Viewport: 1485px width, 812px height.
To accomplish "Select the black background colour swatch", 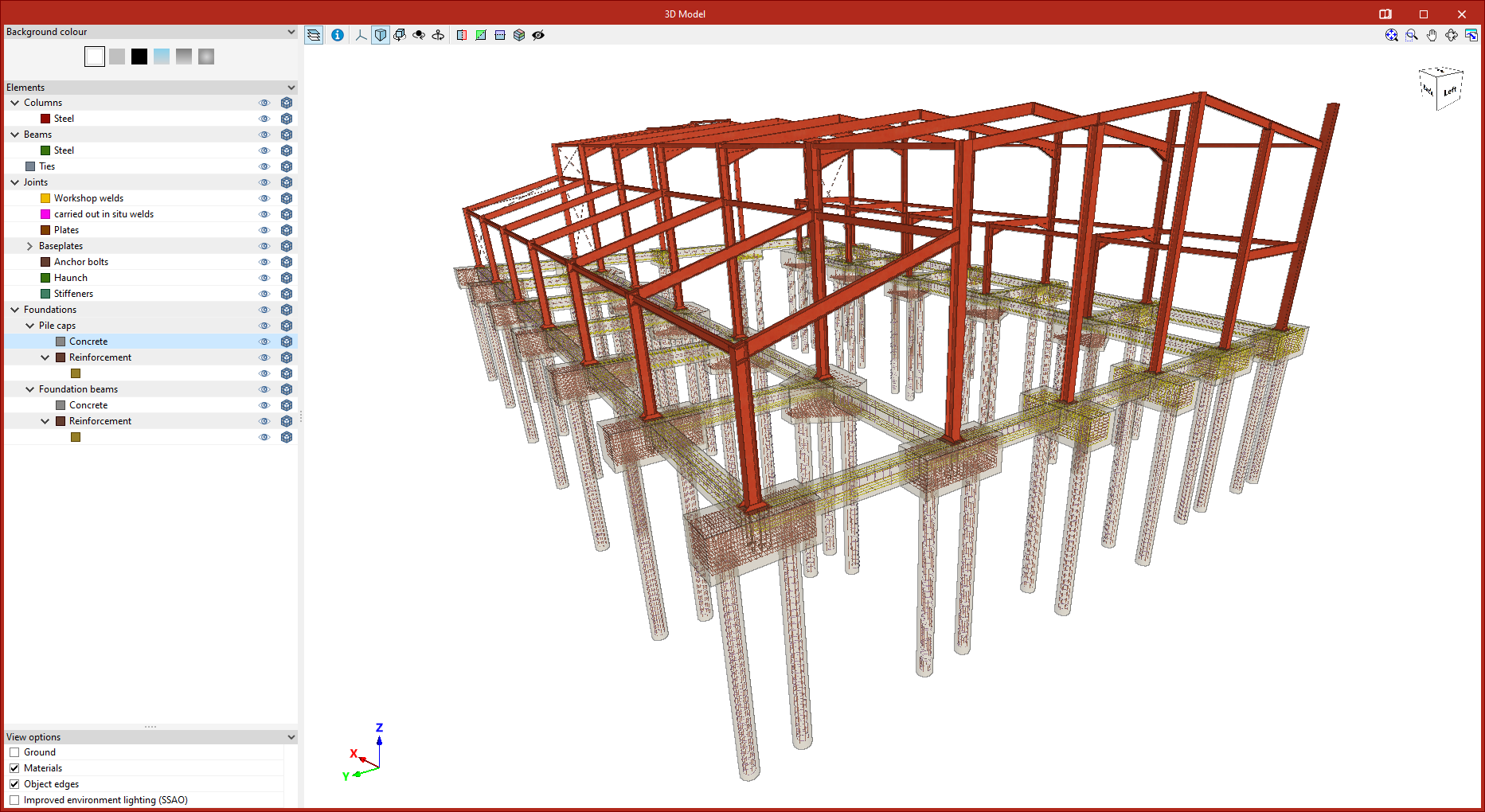I will pos(139,57).
